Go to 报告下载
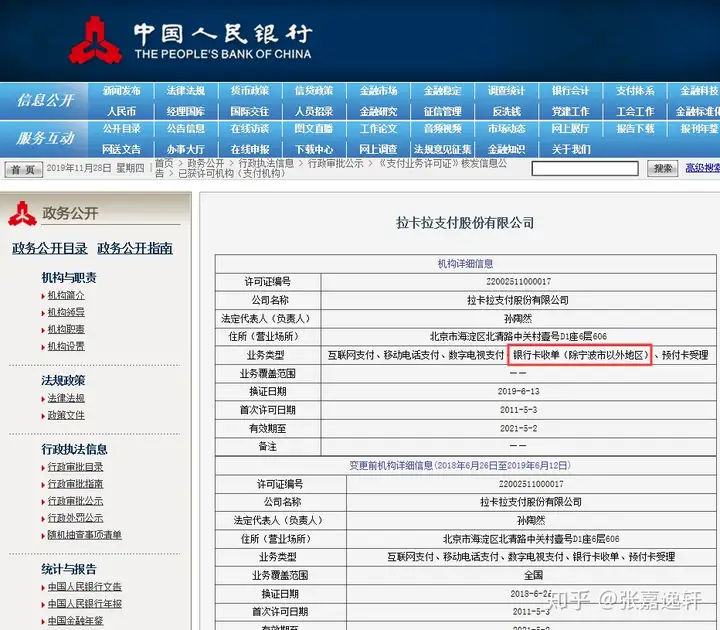 coord(635,129)
